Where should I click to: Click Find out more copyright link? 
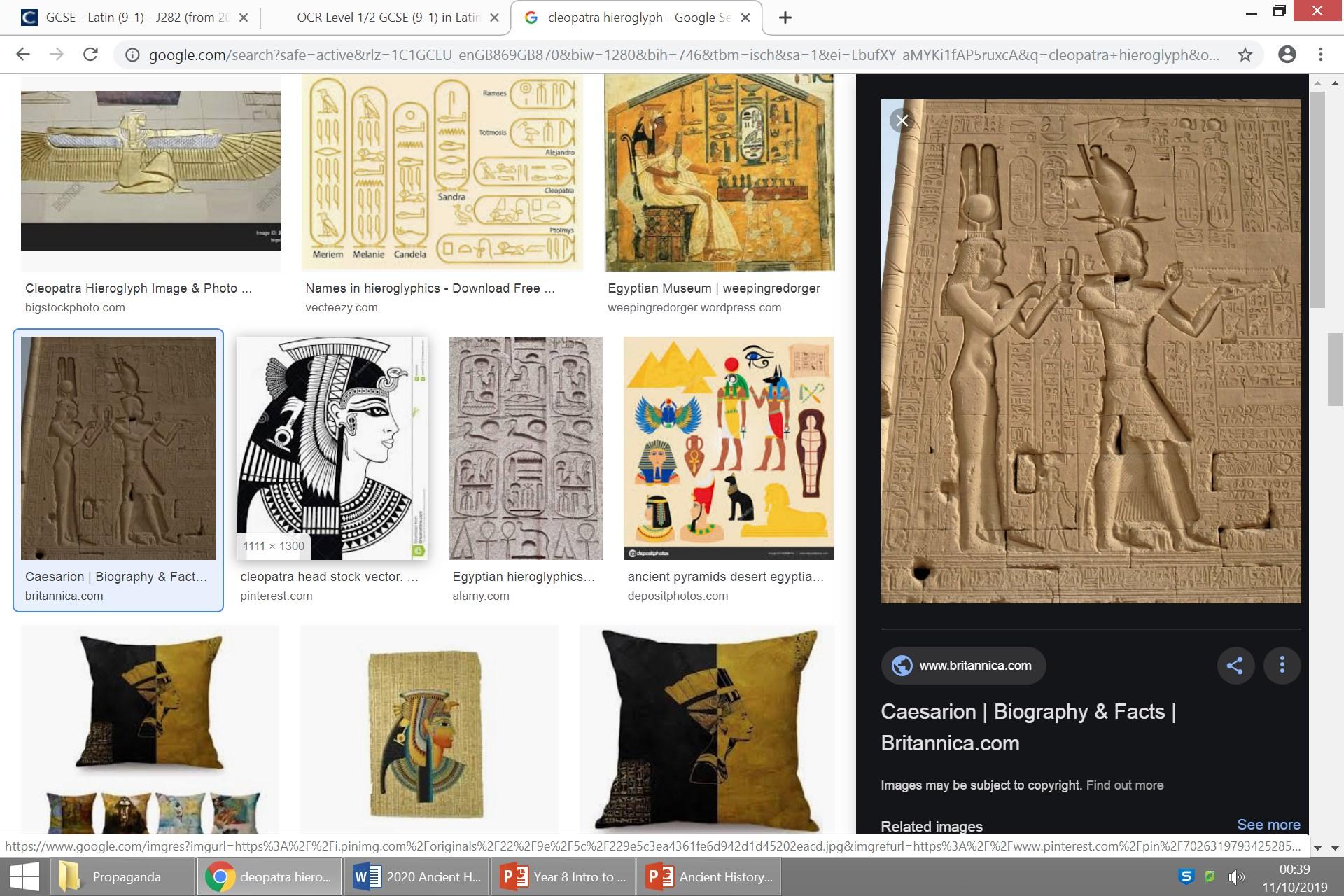(x=1124, y=785)
